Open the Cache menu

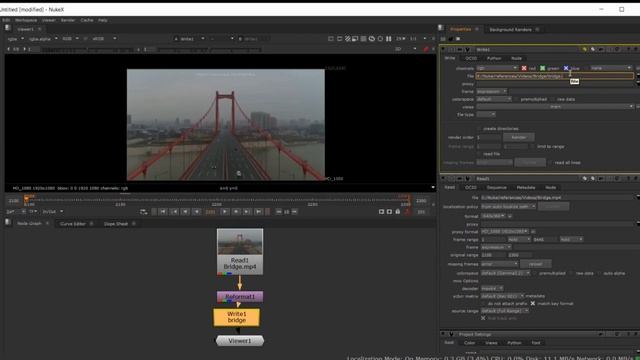tap(87, 20)
